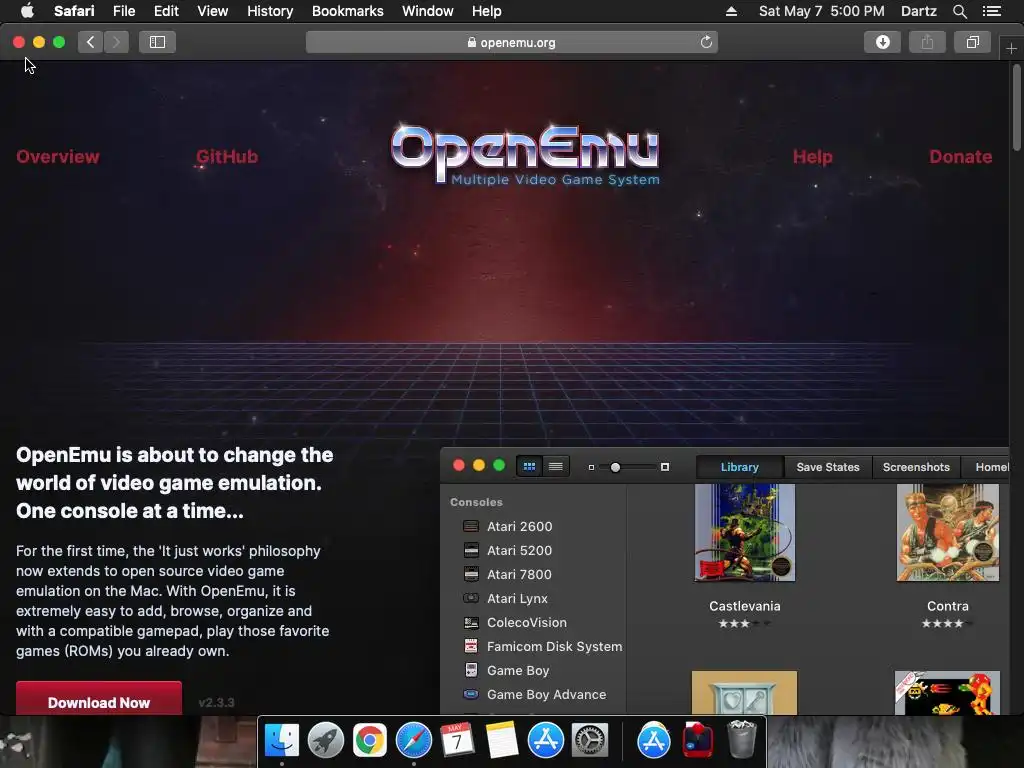Viewport: 1024px width, 768px height.
Task: Click the Dartz user name
Action: [x=918, y=11]
